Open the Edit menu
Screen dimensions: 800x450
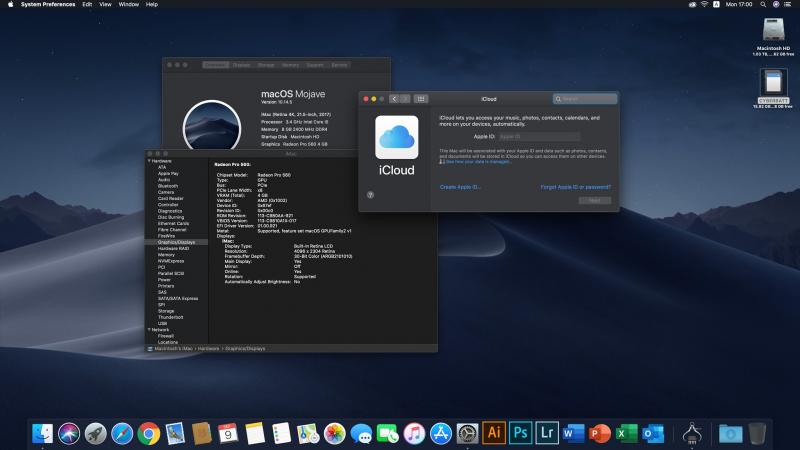87,4
